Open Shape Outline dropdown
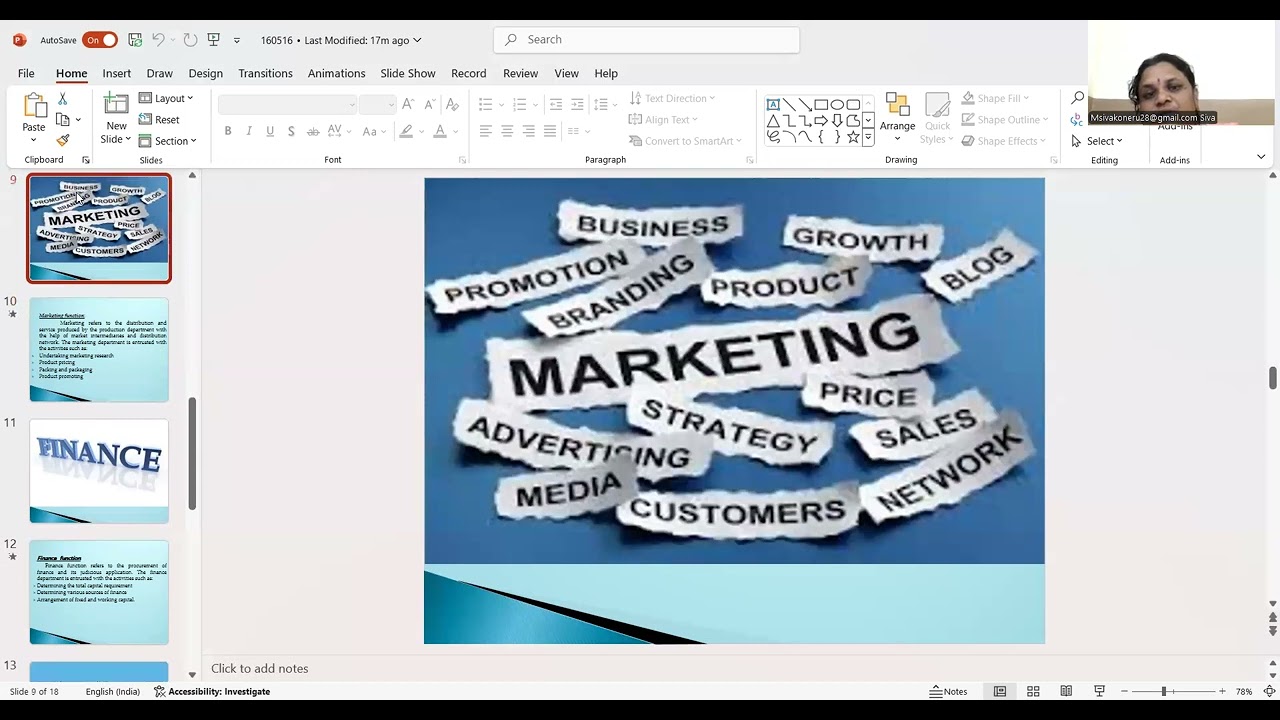 click(1005, 120)
